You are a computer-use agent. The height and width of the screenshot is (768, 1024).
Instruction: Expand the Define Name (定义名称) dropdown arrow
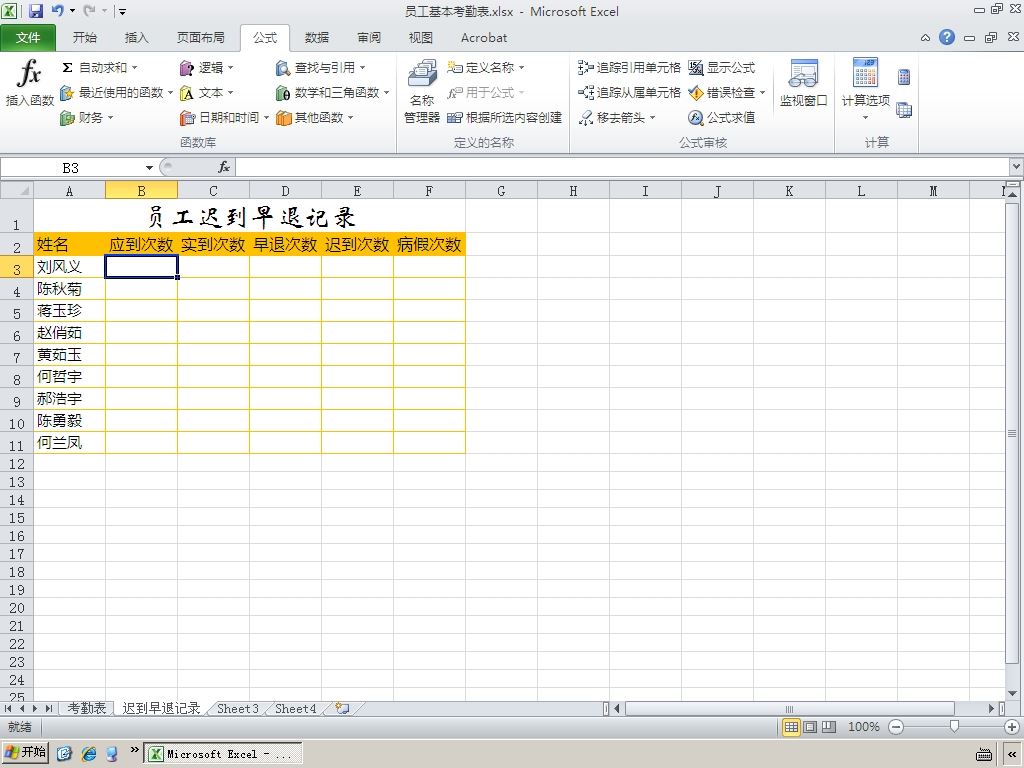point(521,67)
